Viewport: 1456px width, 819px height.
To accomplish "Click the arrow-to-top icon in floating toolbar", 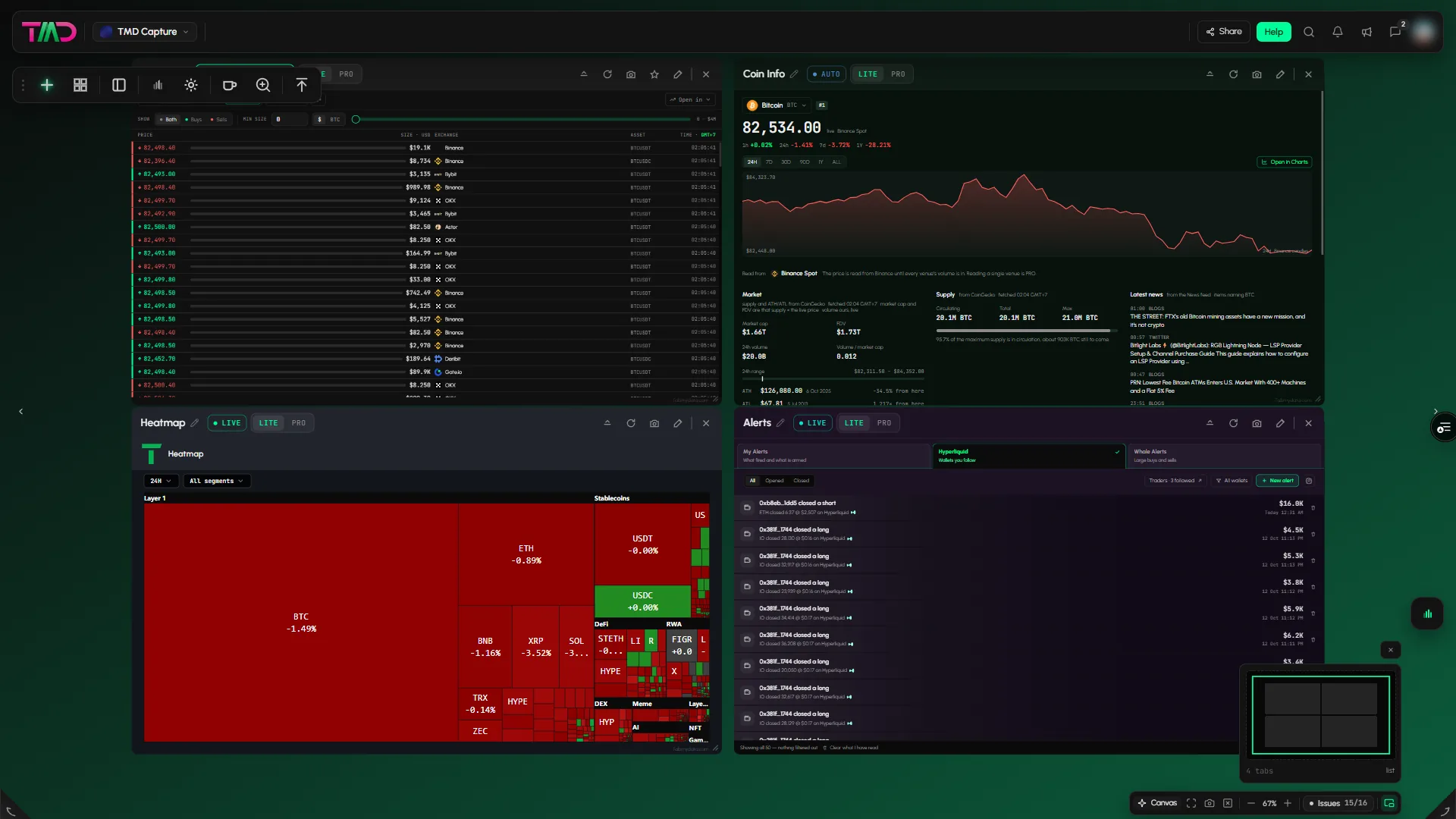I will coord(302,85).
